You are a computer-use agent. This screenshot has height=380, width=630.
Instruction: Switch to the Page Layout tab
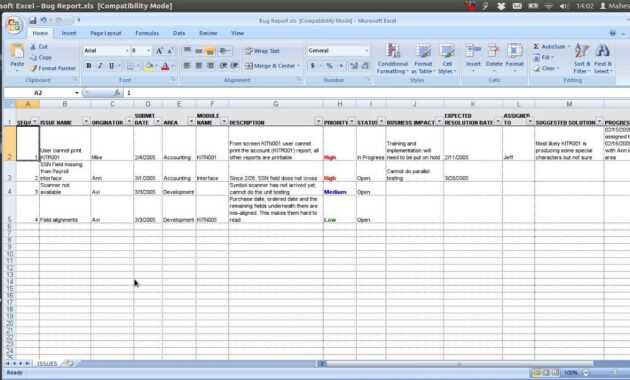click(106, 33)
